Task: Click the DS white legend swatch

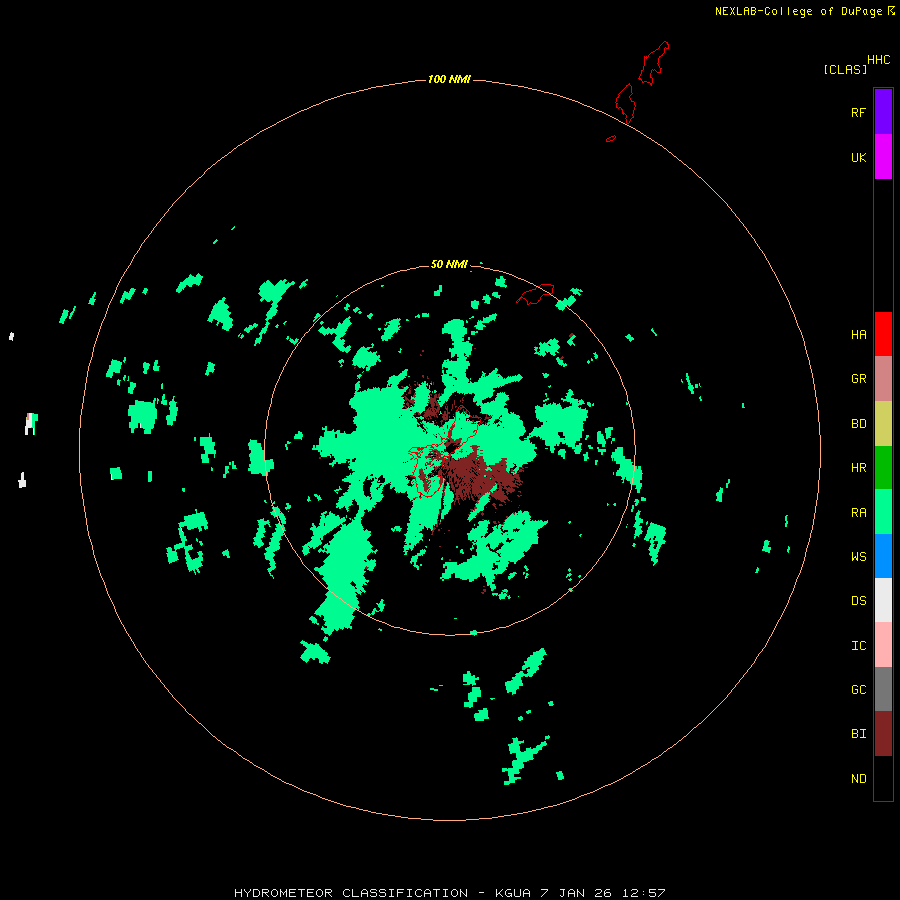Action: point(883,600)
